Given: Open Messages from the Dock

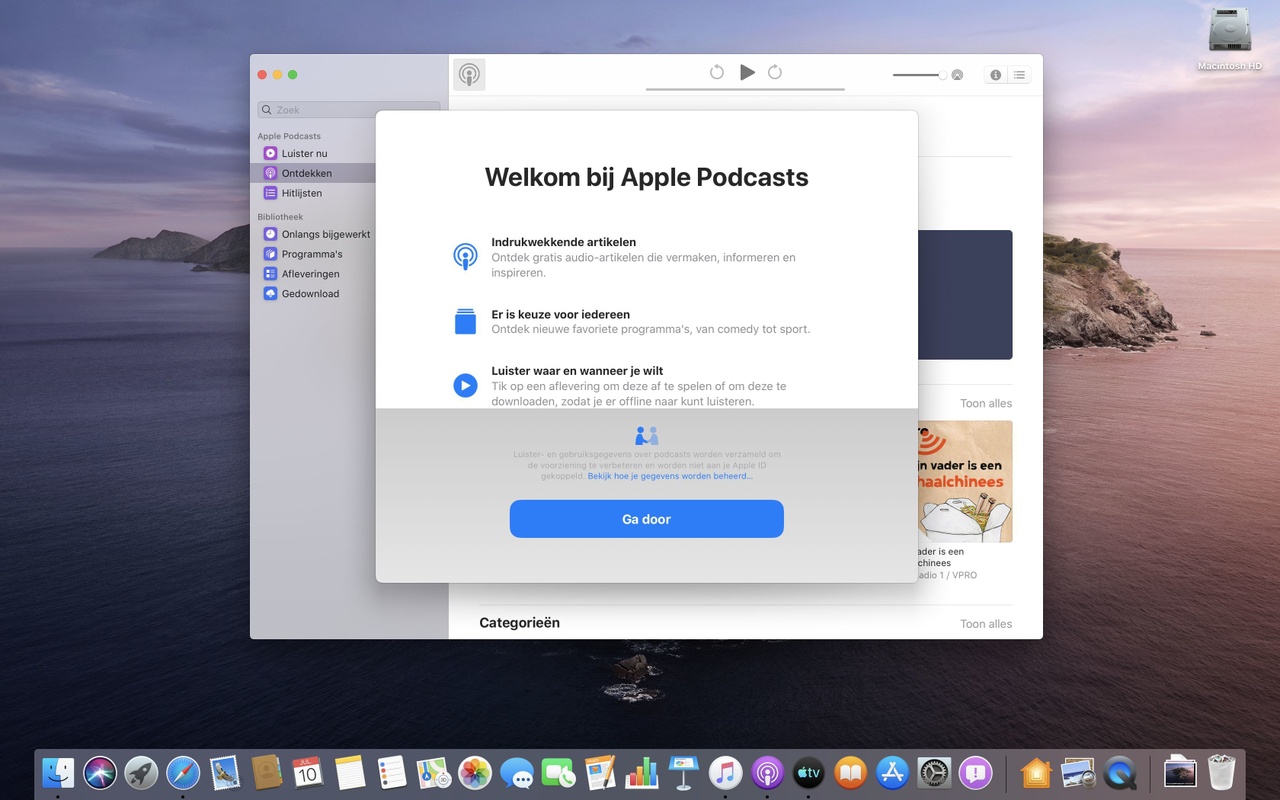Looking at the screenshot, I should [516, 772].
